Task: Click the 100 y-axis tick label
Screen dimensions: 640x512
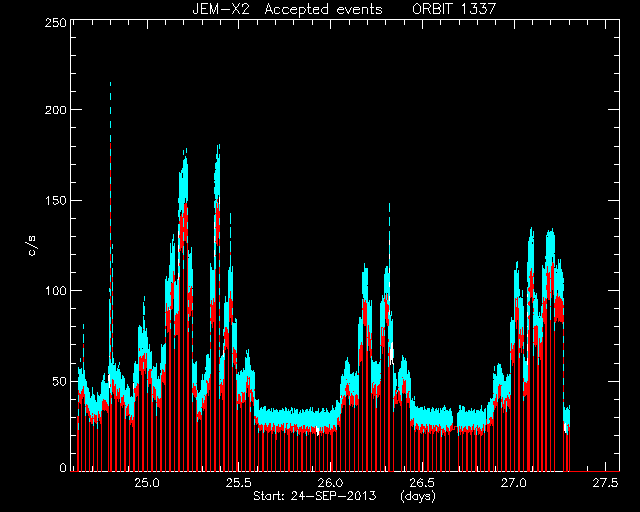Action: [56, 291]
